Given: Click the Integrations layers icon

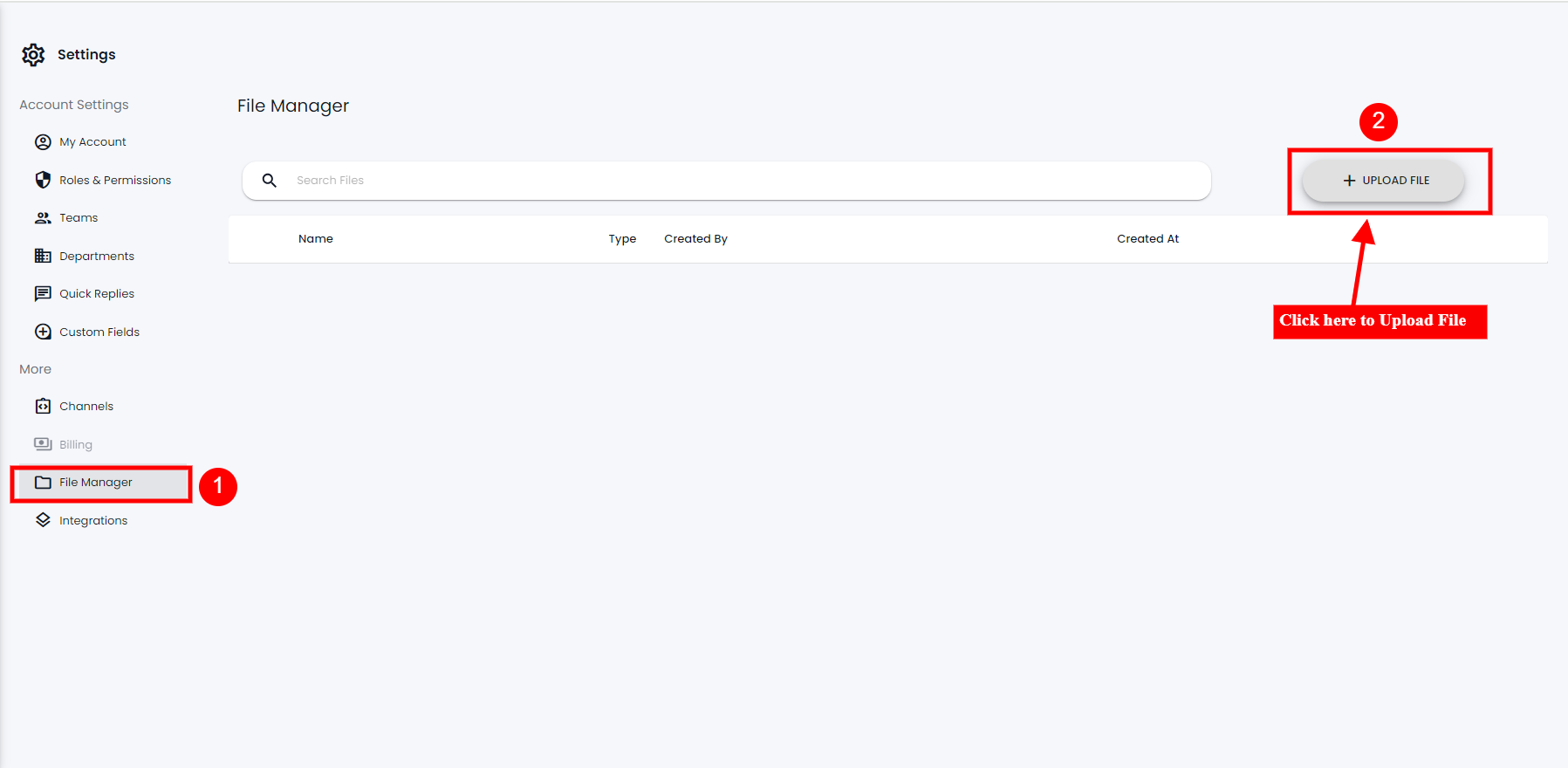Looking at the screenshot, I should (x=43, y=520).
